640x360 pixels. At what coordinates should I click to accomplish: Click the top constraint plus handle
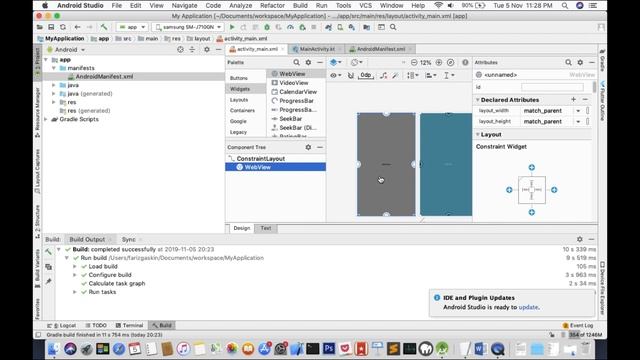(x=531, y=167)
